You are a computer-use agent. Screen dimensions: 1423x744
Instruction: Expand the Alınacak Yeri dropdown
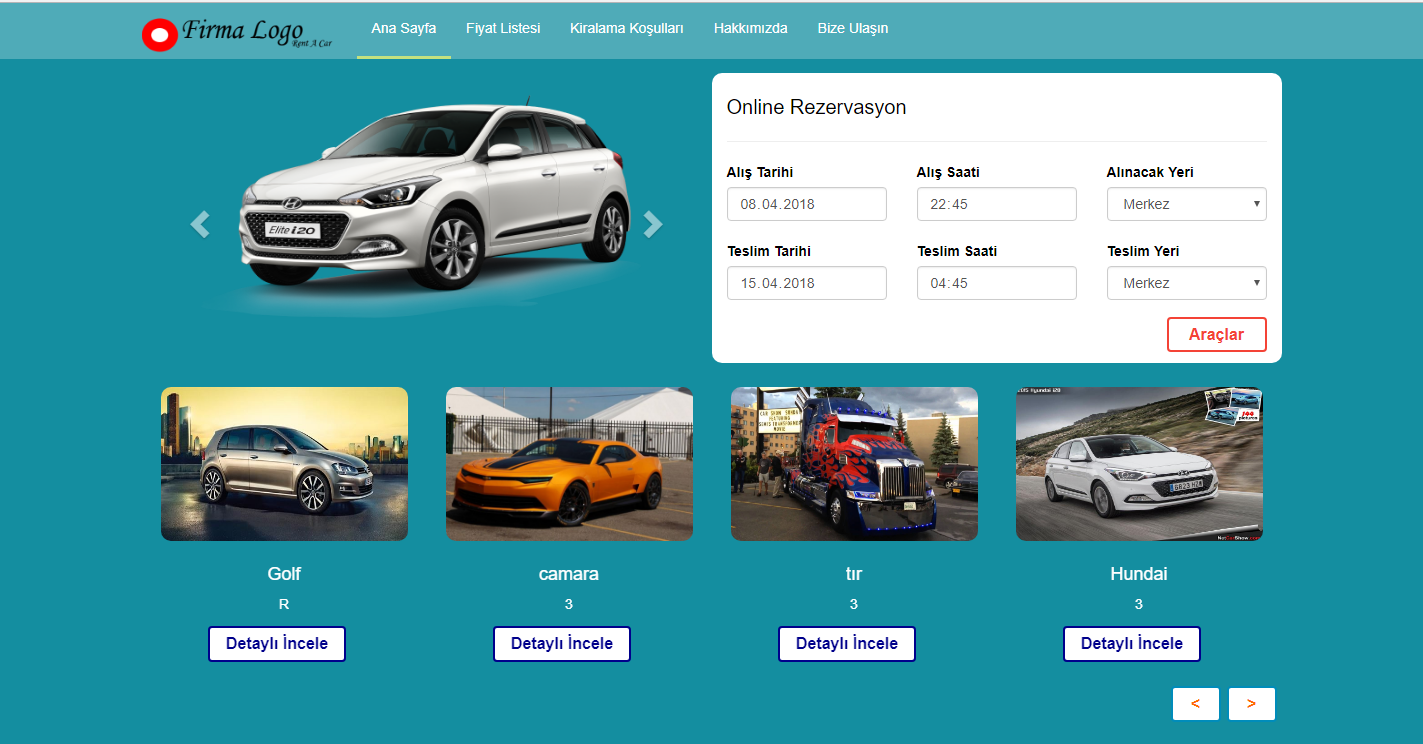point(1187,204)
